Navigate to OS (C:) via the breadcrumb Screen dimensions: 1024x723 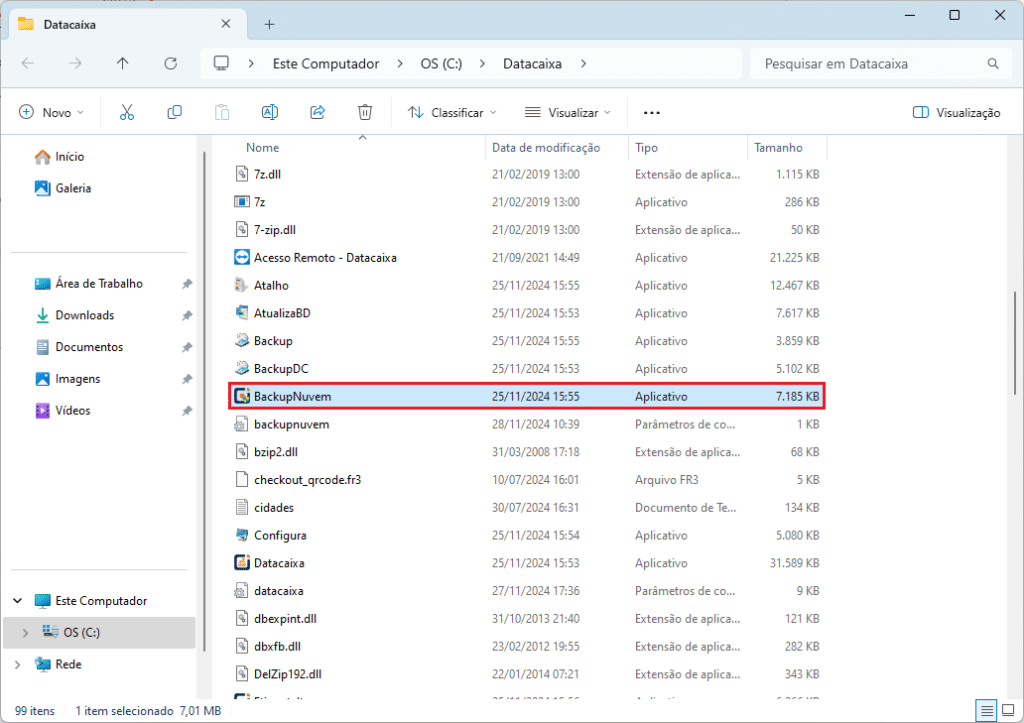pos(441,63)
